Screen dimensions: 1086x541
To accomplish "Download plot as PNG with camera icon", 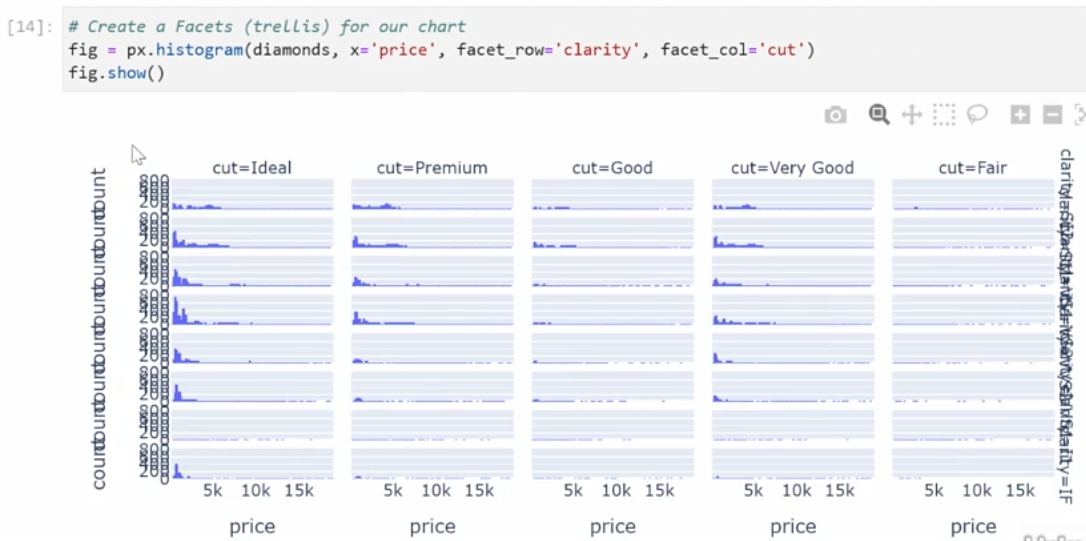I will [x=835, y=115].
